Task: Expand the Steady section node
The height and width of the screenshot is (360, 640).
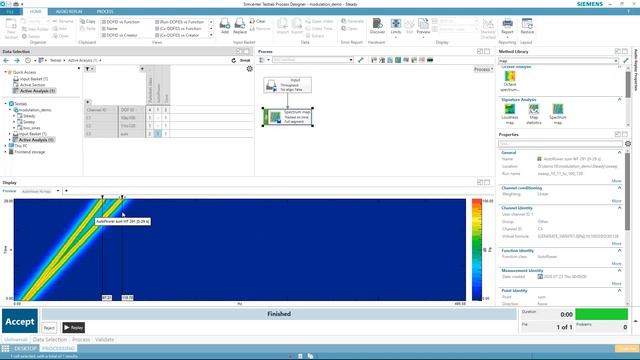Action: pos(14,116)
